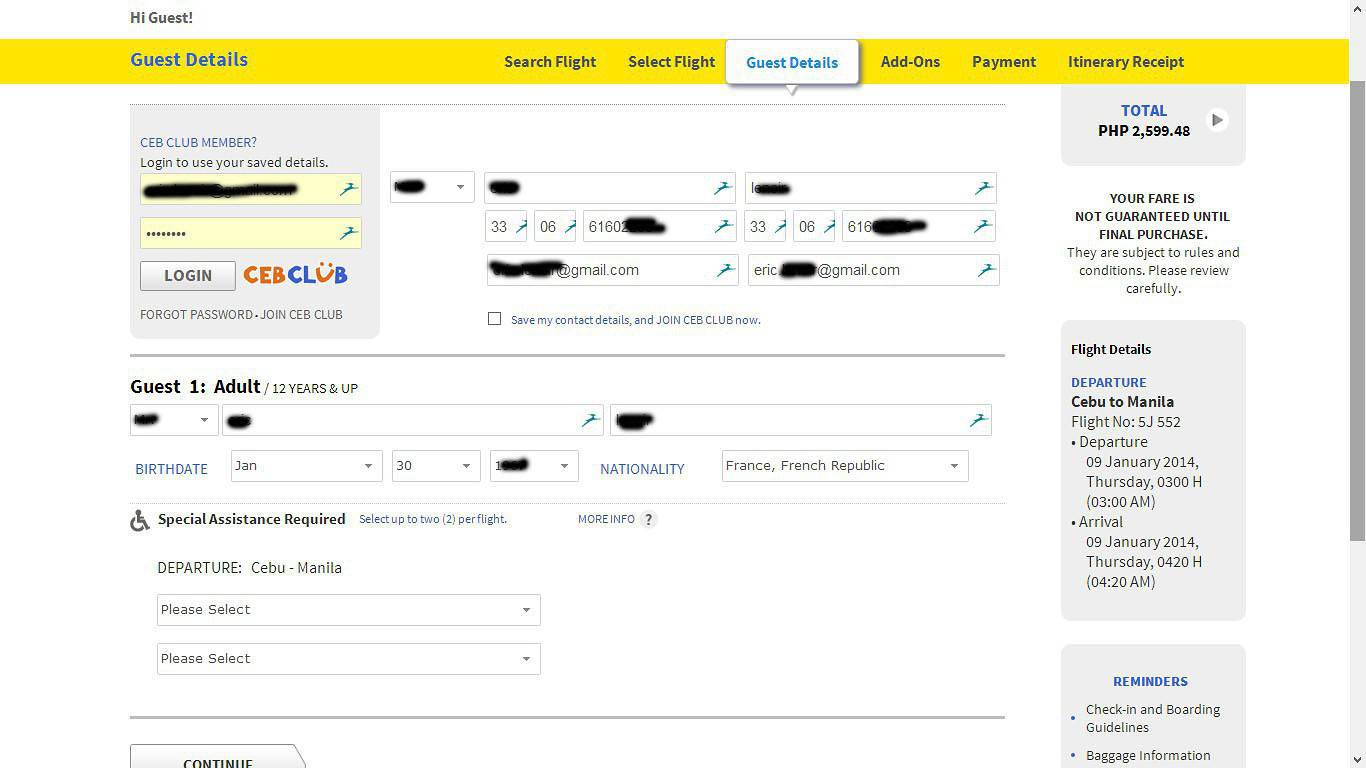Click the CEB Club password field
The image size is (1366, 768).
(251, 233)
